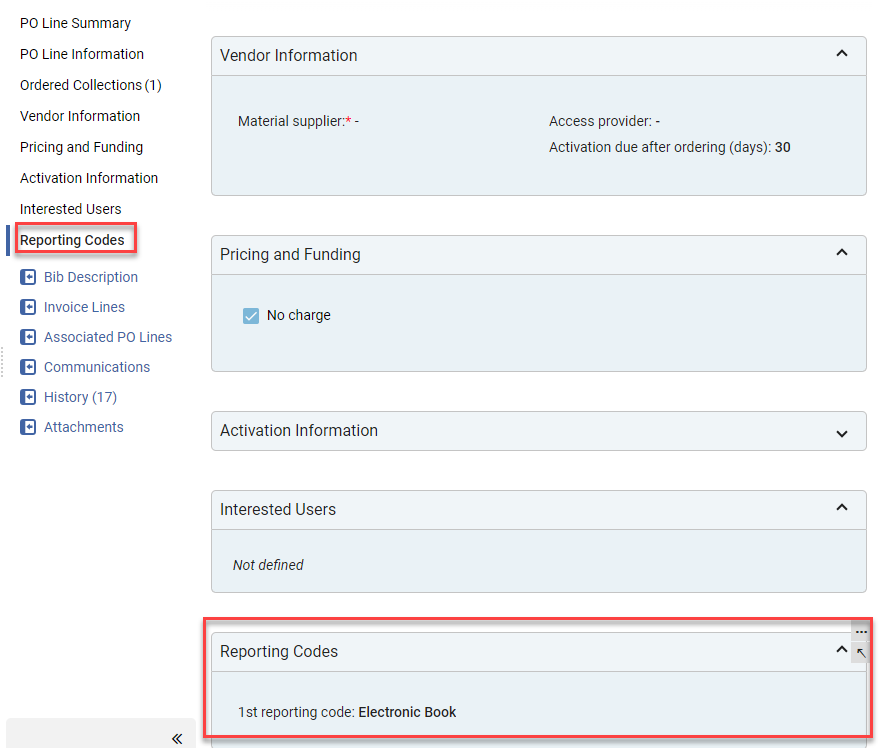The width and height of the screenshot is (880, 748).
Task: Jump to PO Line Information
Action: click(82, 54)
